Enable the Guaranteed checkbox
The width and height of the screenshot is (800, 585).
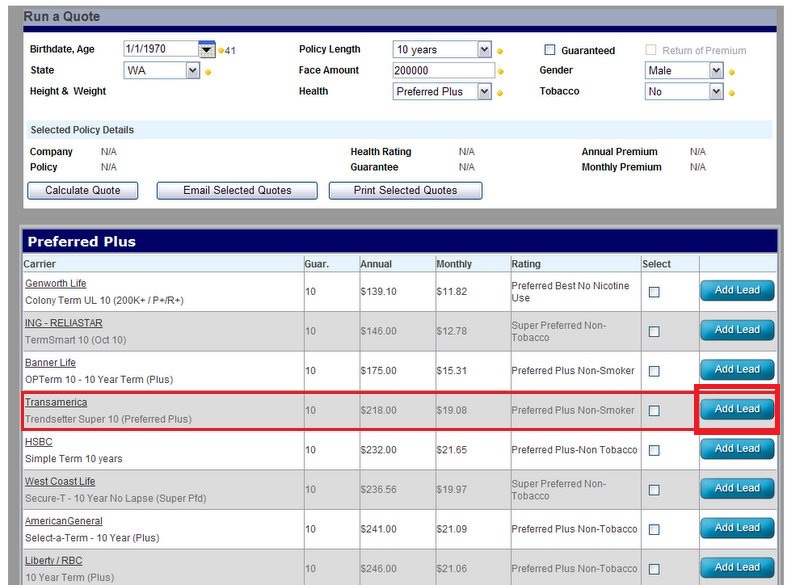click(x=549, y=49)
